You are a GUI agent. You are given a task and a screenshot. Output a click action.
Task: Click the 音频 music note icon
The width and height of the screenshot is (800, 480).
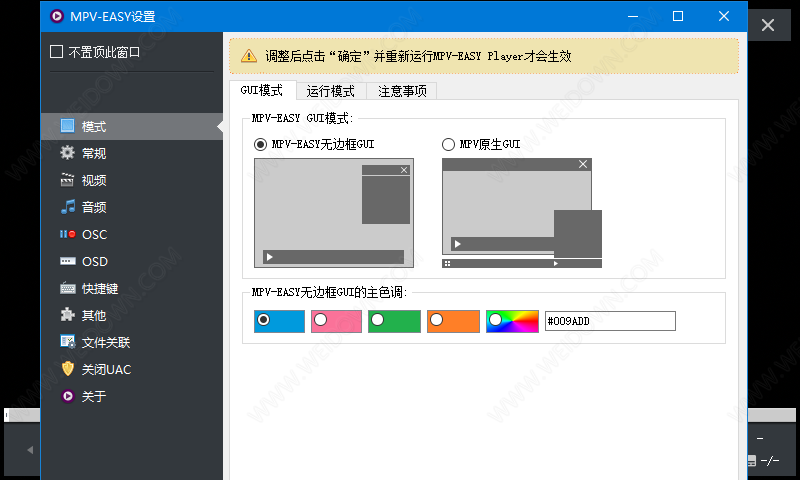[67, 207]
